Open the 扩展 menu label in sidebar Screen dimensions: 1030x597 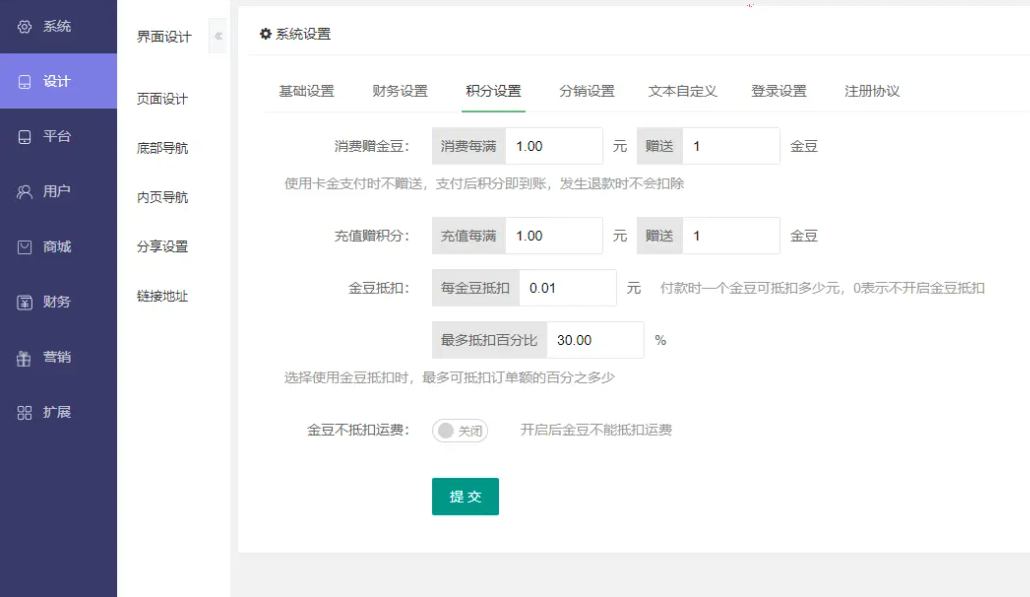(x=57, y=412)
